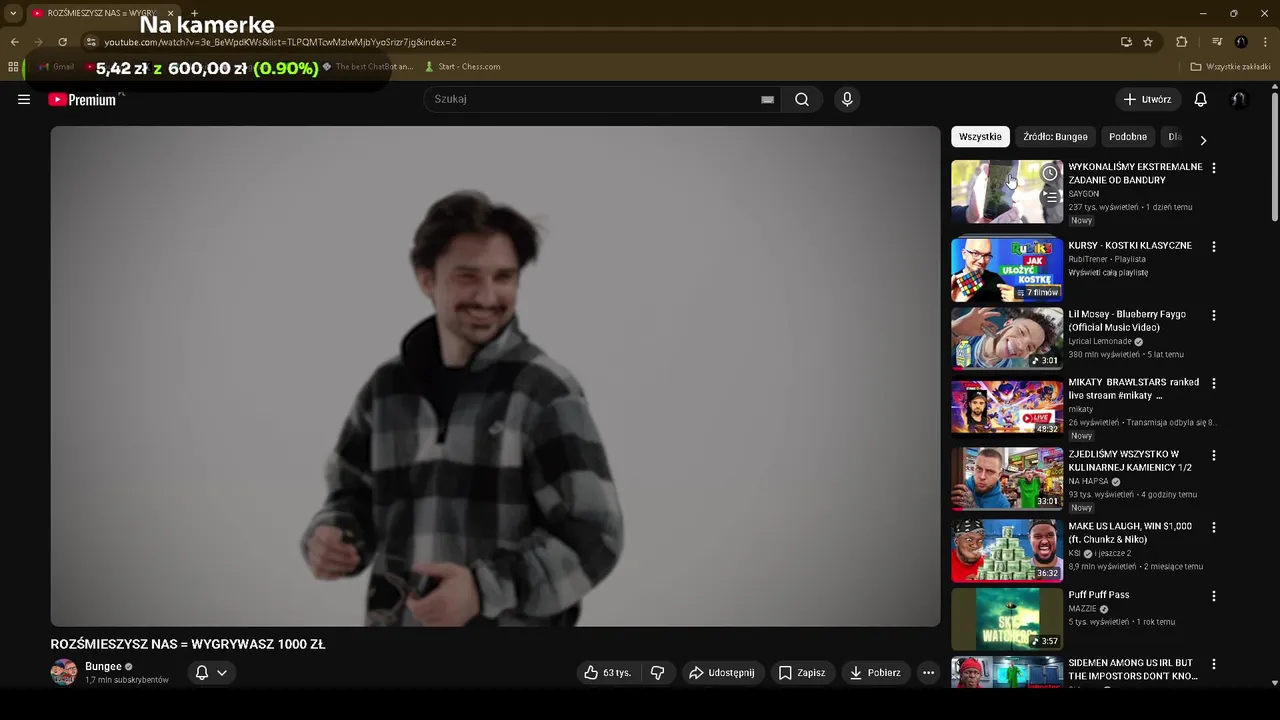Open Bungee channel avatar

(64, 672)
